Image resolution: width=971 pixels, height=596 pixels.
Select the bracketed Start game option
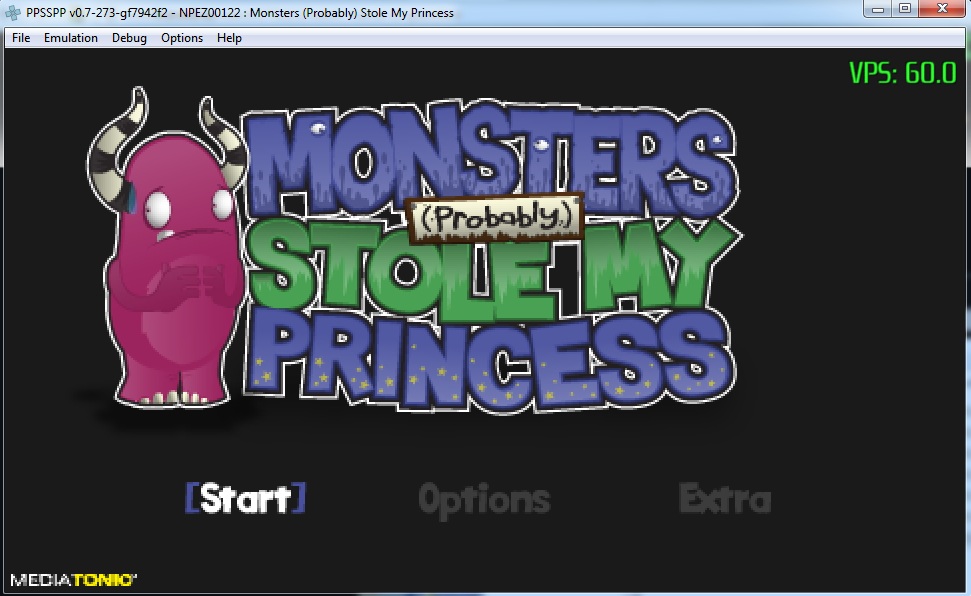pos(245,498)
